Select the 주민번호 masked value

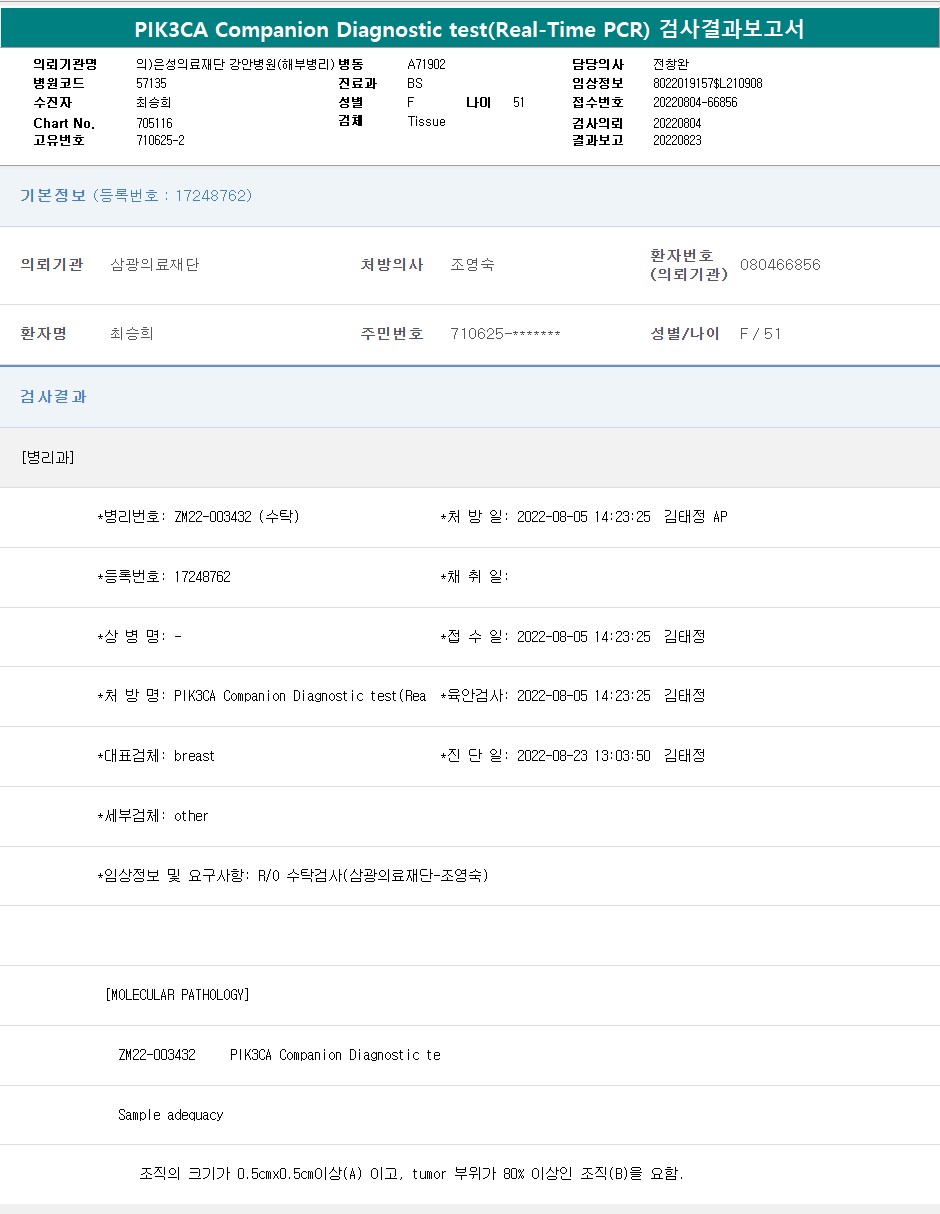click(x=505, y=334)
